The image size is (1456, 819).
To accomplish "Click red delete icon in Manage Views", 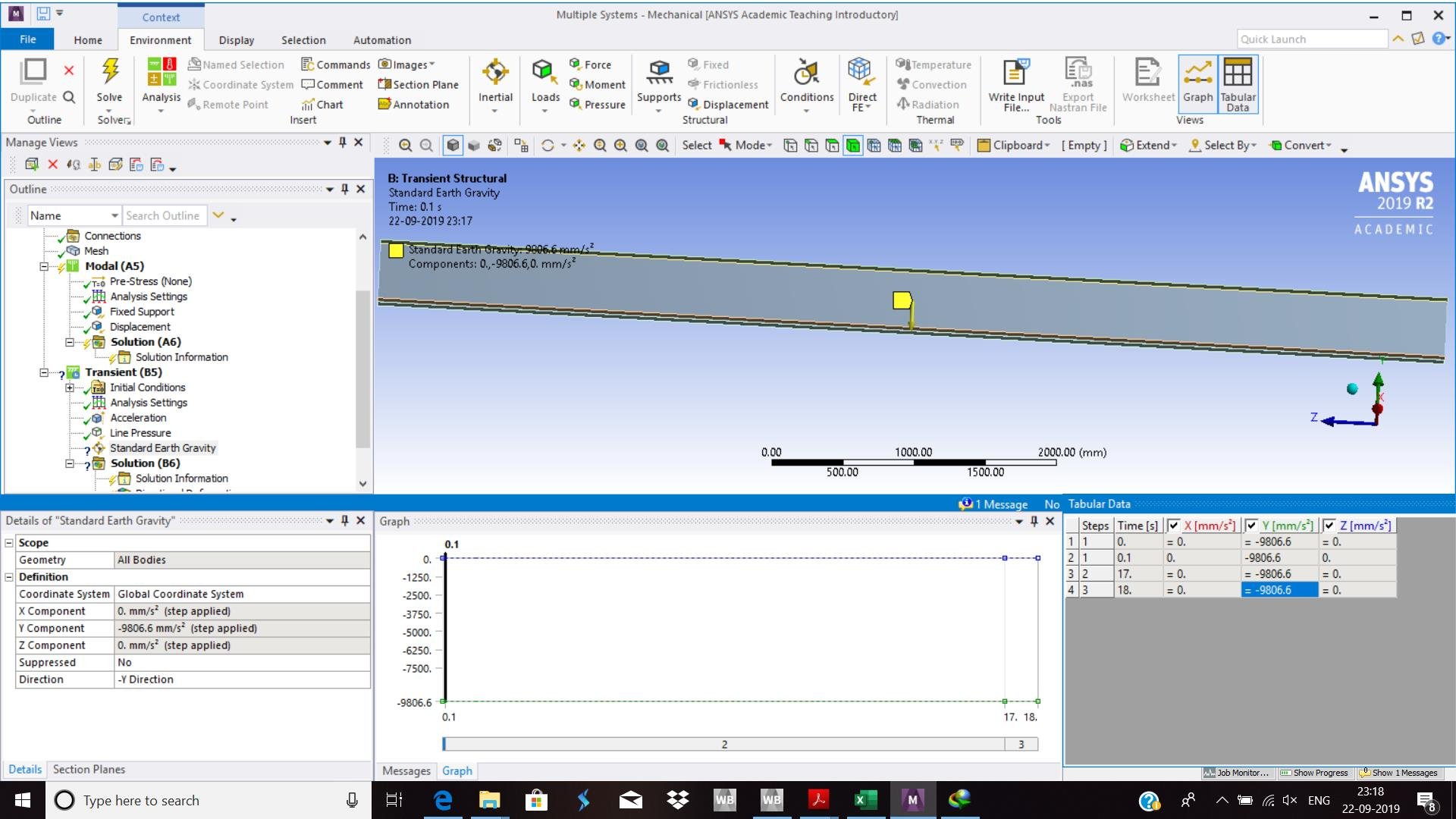I will tap(53, 165).
